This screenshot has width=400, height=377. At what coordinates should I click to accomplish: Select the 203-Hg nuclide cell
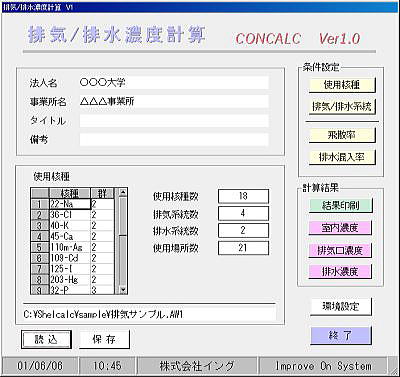(x=70, y=280)
